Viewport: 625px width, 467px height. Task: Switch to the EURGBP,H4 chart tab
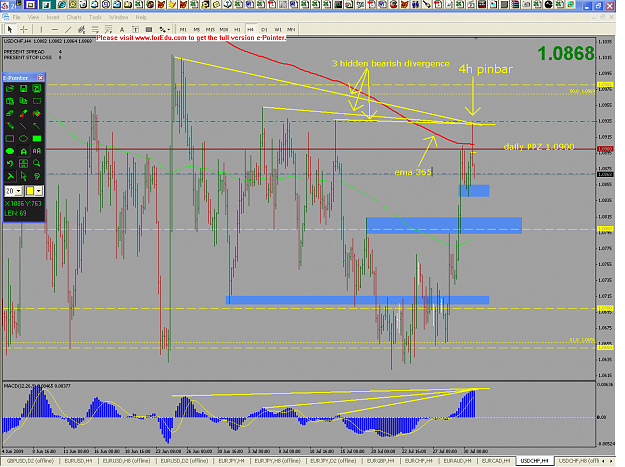coord(381,461)
